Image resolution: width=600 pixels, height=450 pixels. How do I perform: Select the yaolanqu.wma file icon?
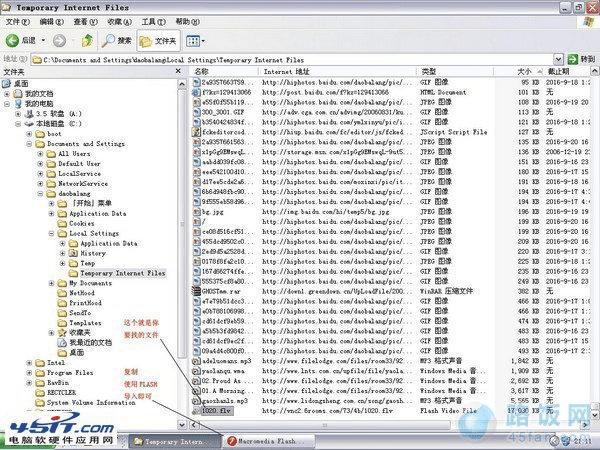pos(196,371)
